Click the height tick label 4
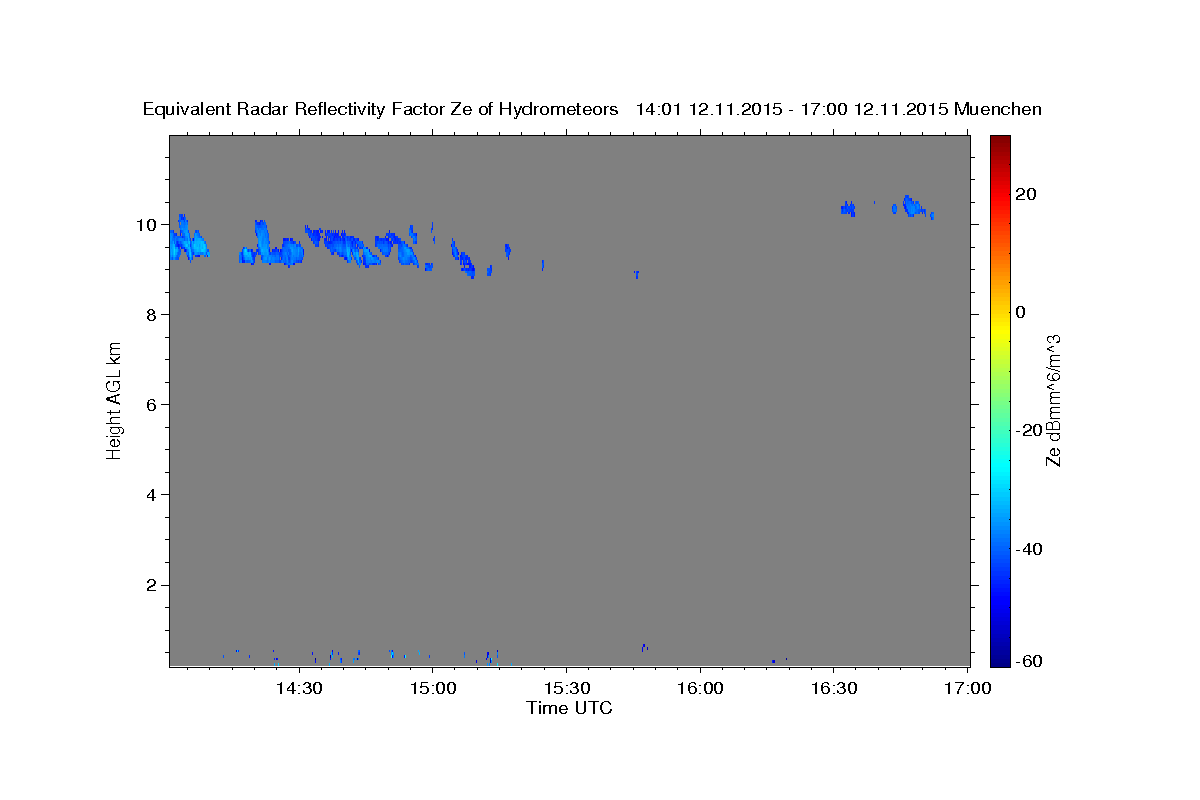Image resolution: width=1200 pixels, height=800 pixels. [151, 495]
